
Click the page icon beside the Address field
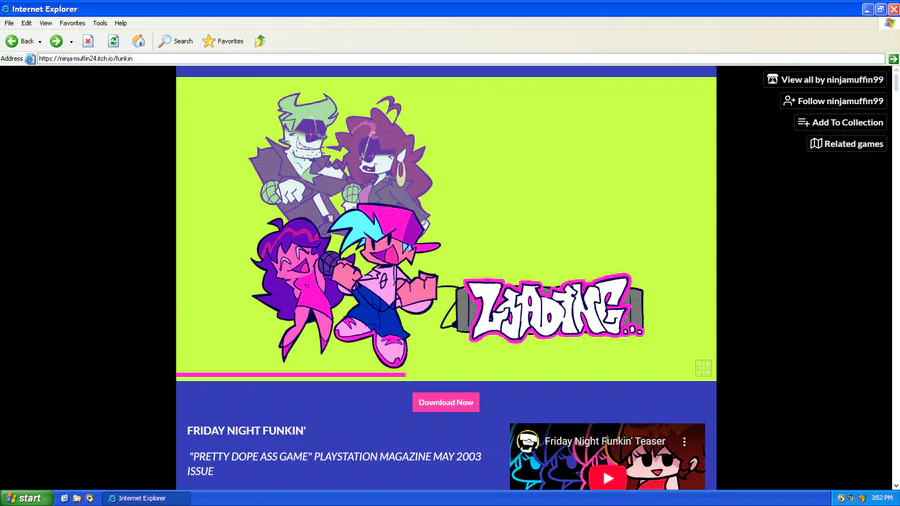click(x=30, y=59)
